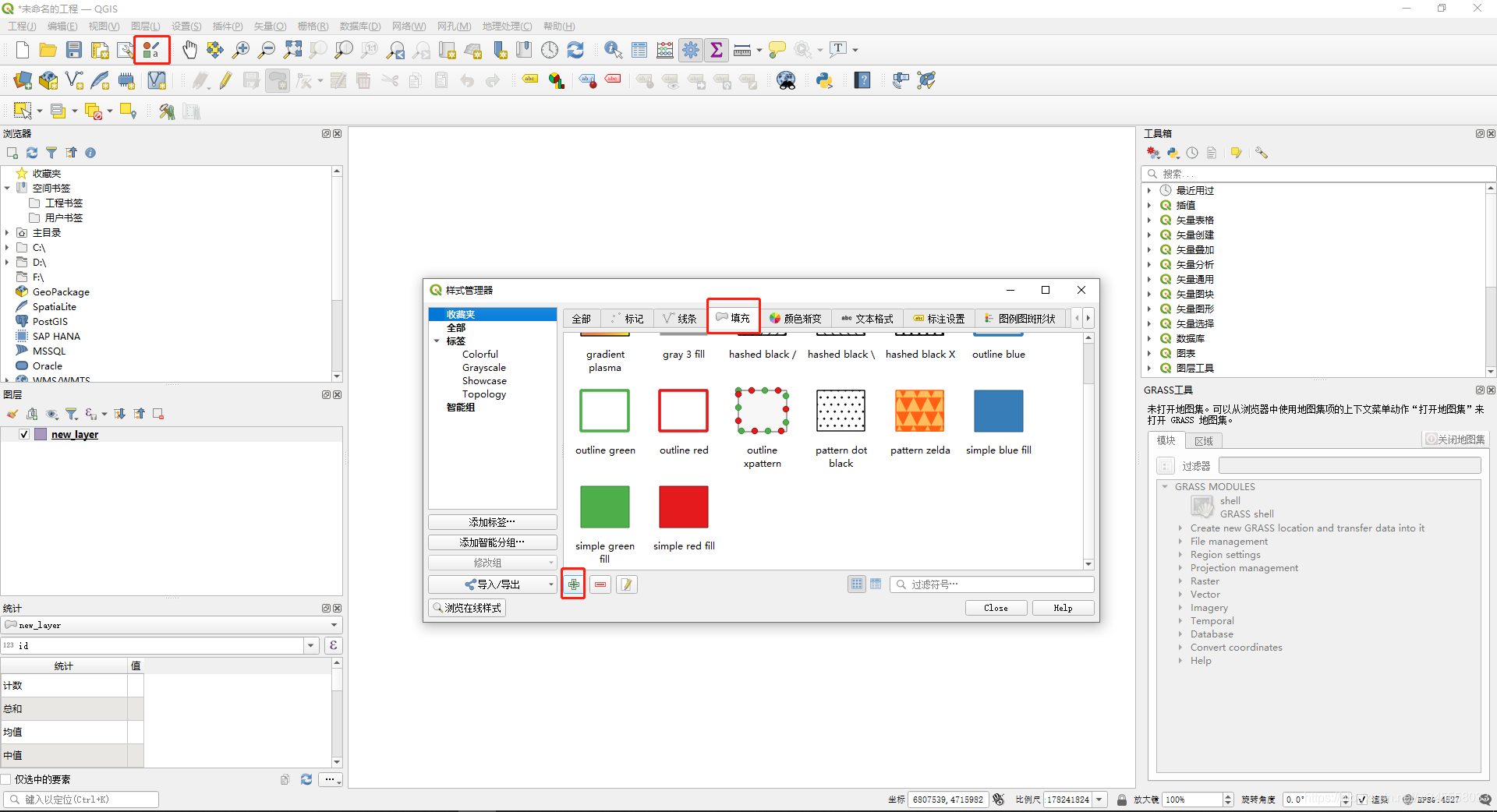Collapse the 标签 tags group
Viewport: 1497px width, 812px height.
[x=437, y=341]
